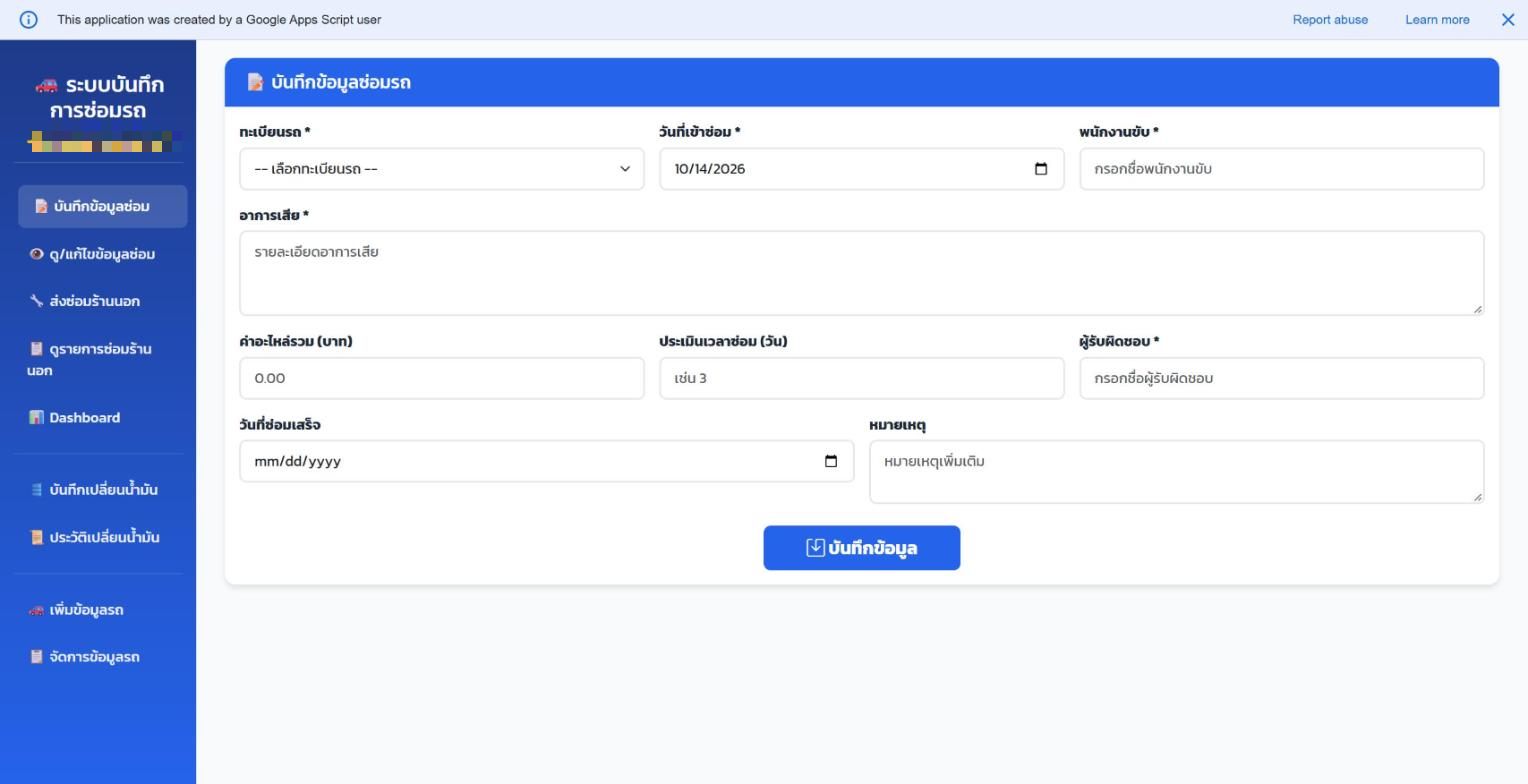The width and height of the screenshot is (1528, 784).
Task: Open the บันทึกเปลี่ยนน้ำมัน sidebar item
Action: 102,490
